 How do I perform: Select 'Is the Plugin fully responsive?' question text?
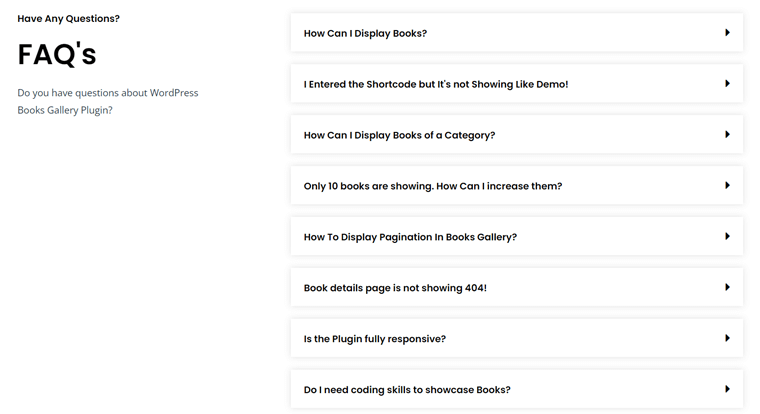pos(374,340)
